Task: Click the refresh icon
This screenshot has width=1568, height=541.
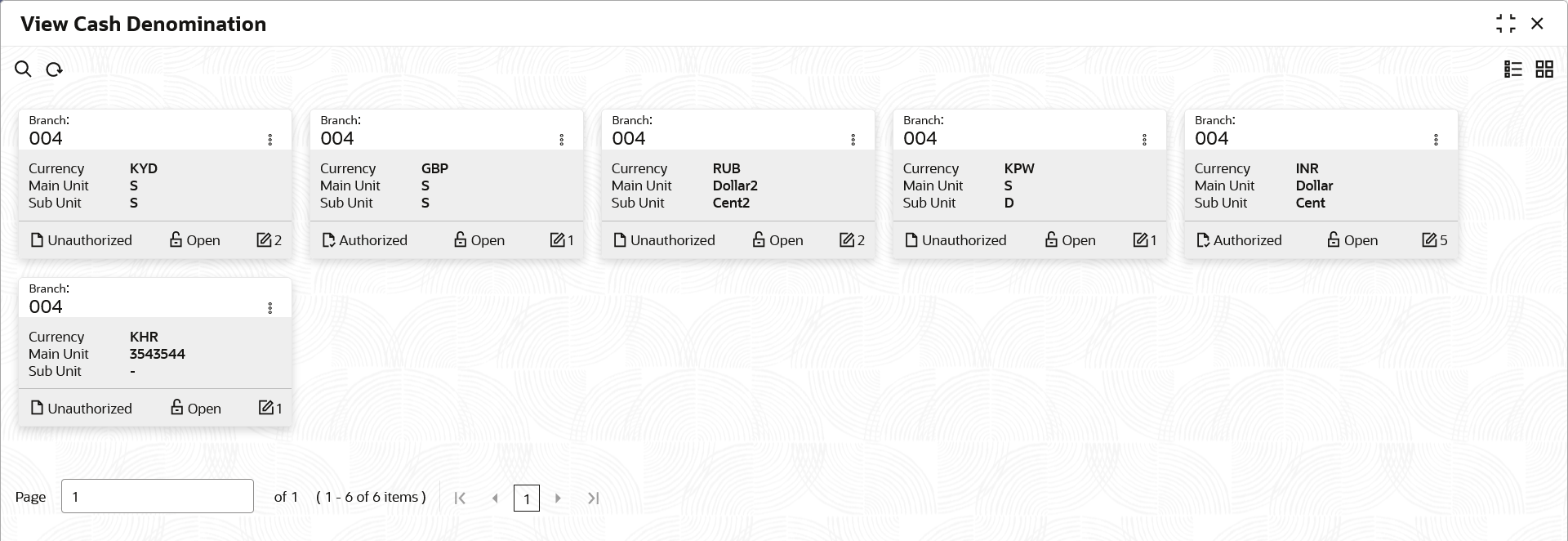Action: click(x=54, y=69)
